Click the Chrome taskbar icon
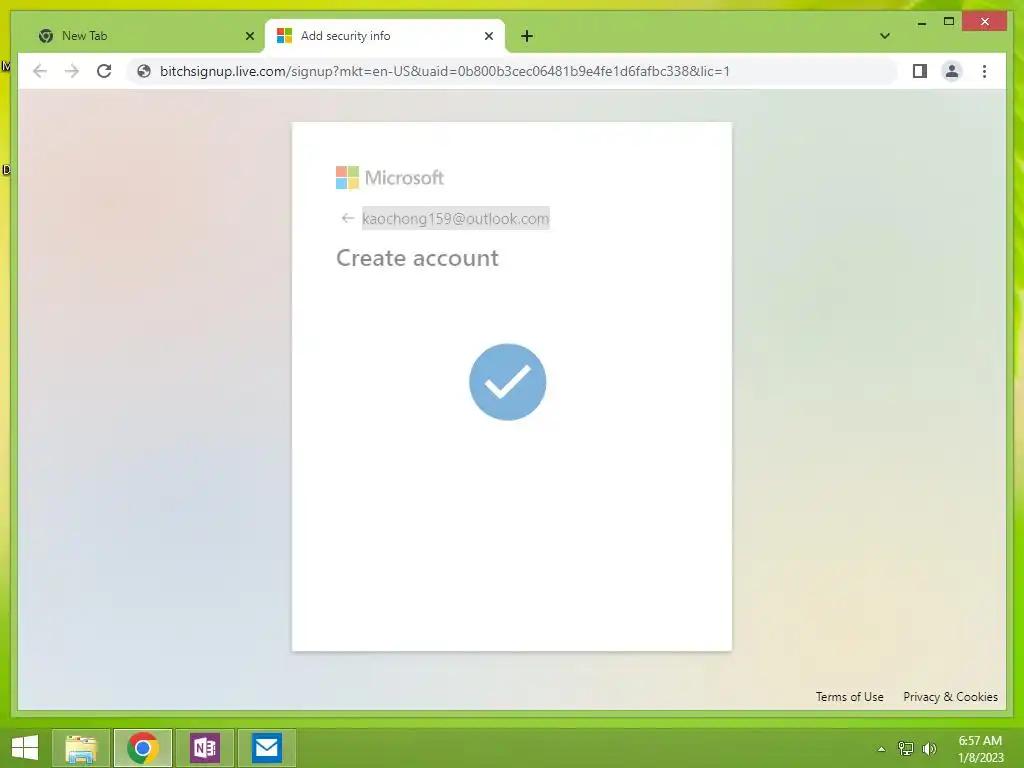1024x768 pixels. (142, 748)
